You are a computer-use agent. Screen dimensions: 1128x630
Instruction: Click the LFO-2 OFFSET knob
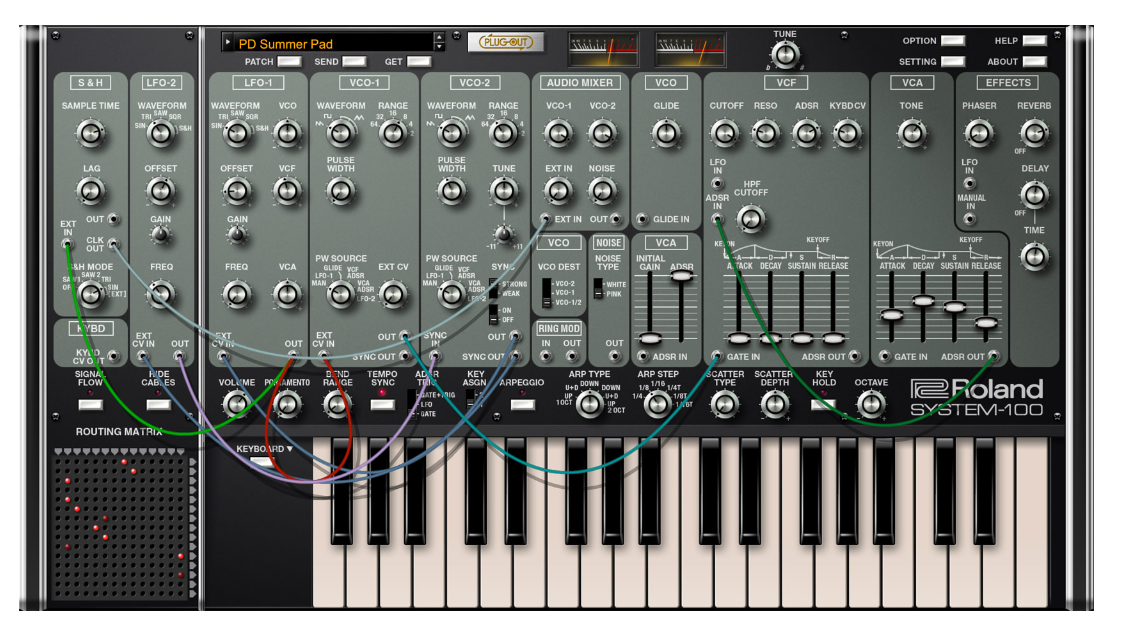pos(160,191)
